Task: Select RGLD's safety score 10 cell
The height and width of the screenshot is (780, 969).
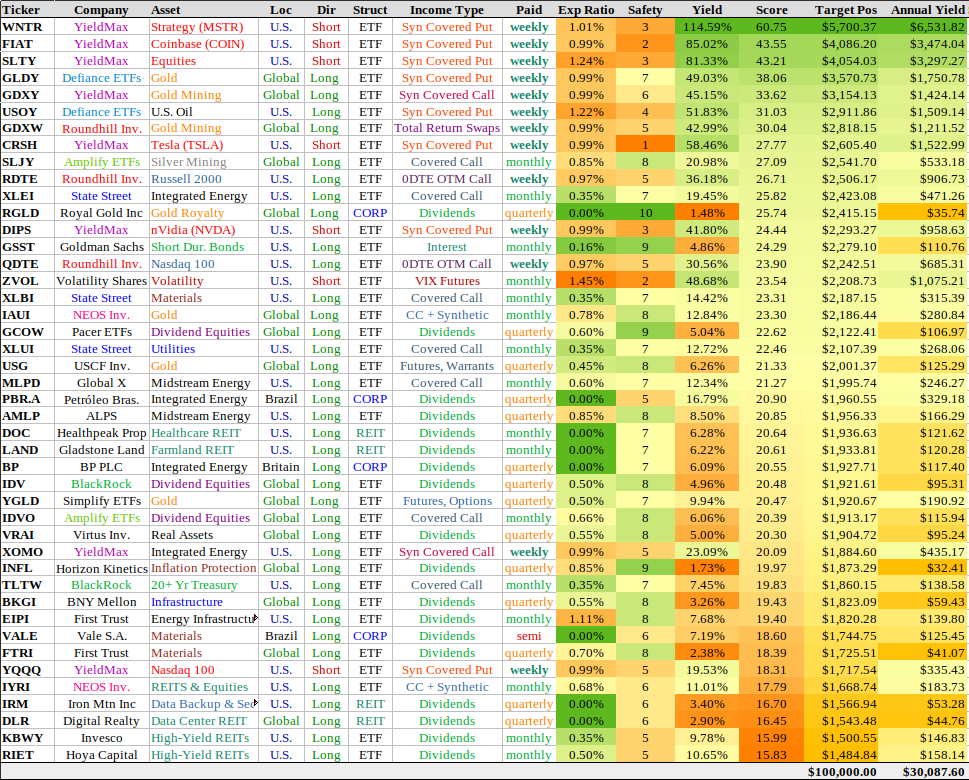Action: (x=645, y=213)
